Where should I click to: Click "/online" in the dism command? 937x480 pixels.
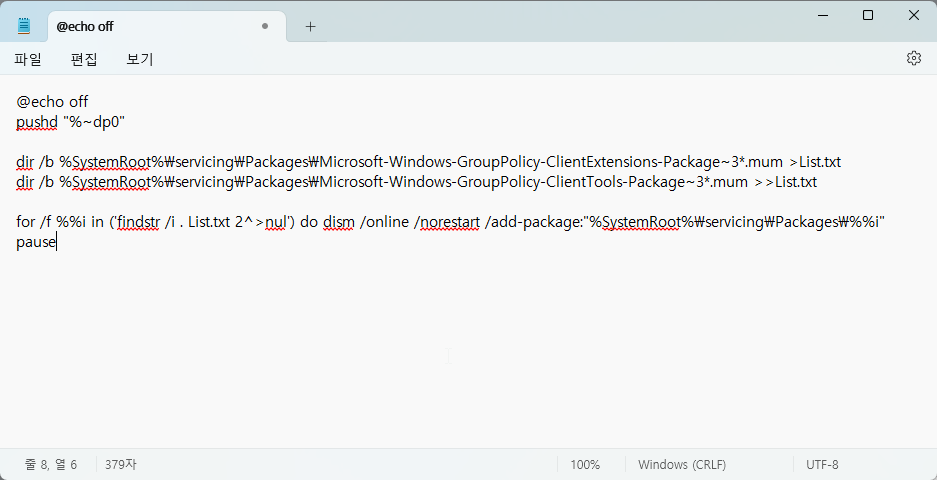pyautogui.click(x=384, y=223)
